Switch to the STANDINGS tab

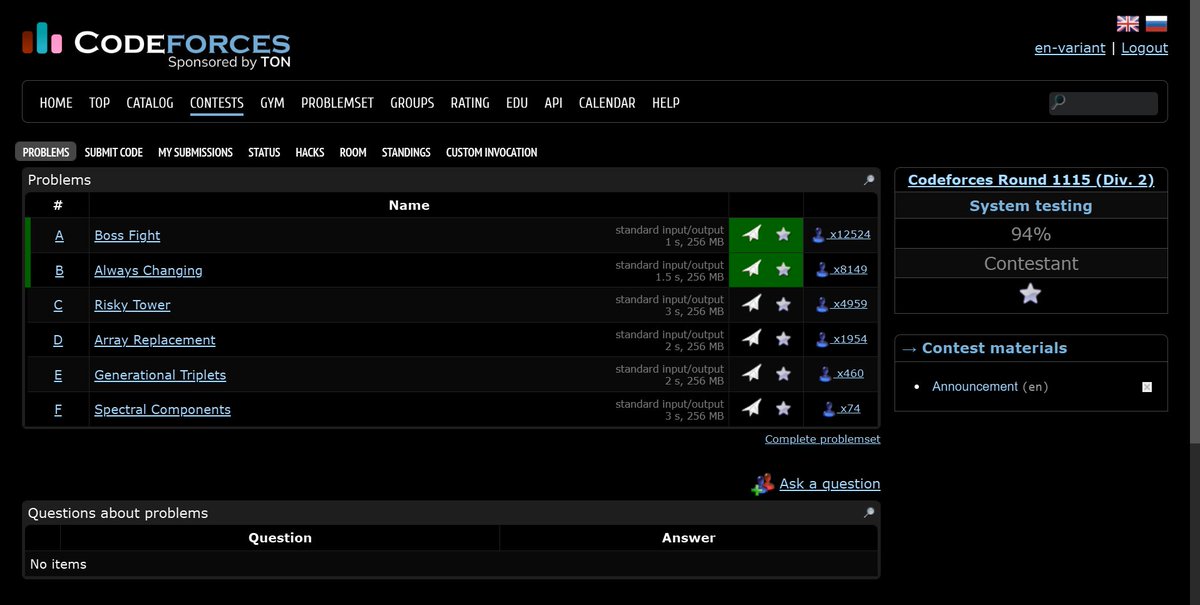406,152
